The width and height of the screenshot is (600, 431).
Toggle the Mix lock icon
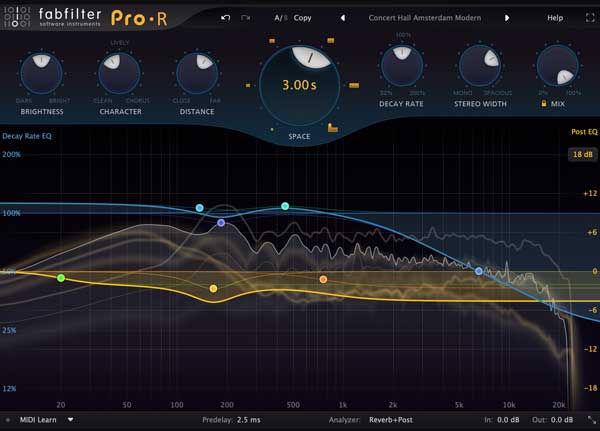pos(543,103)
